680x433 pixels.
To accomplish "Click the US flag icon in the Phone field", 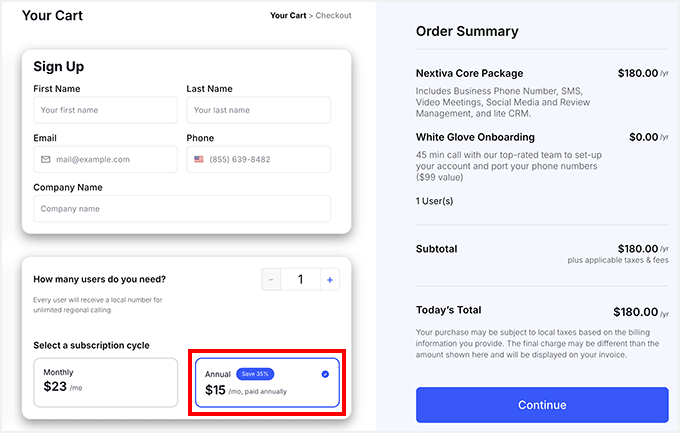I will [x=199, y=159].
